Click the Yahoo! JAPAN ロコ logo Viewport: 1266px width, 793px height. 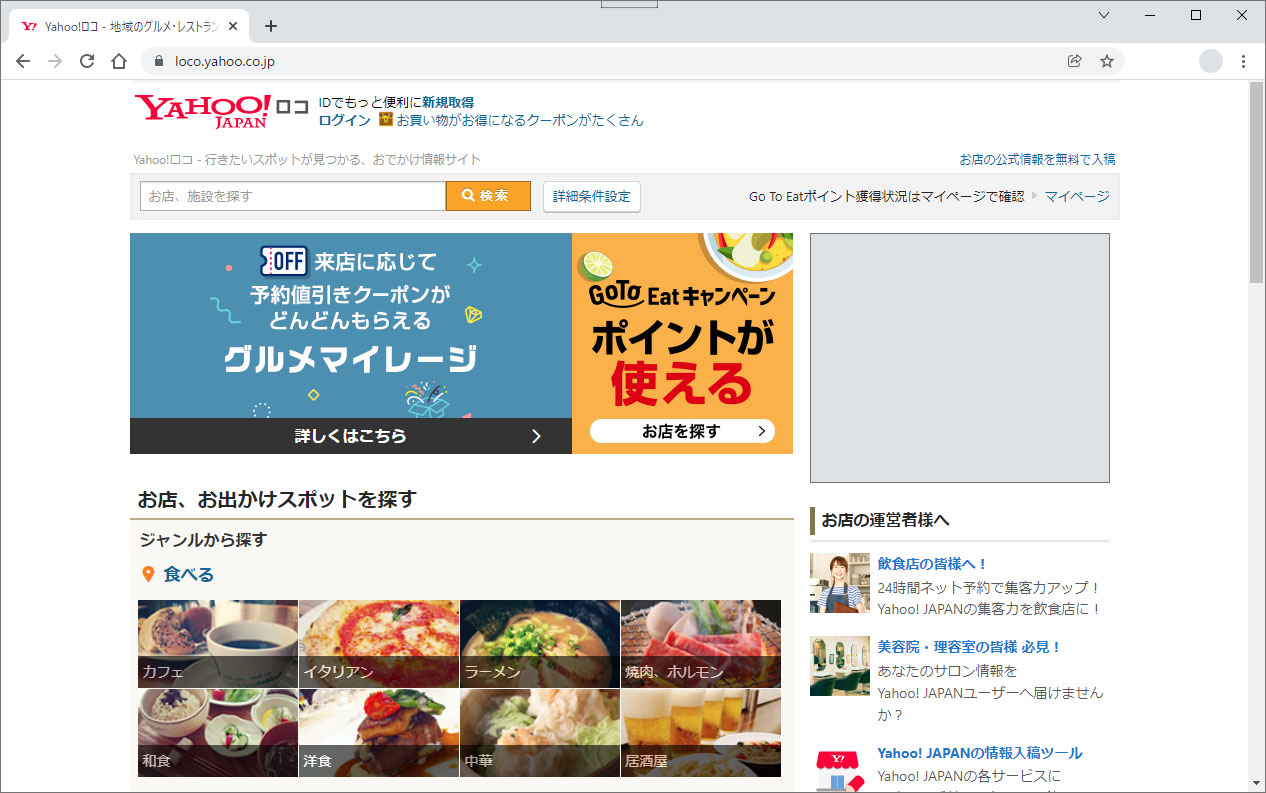point(221,110)
